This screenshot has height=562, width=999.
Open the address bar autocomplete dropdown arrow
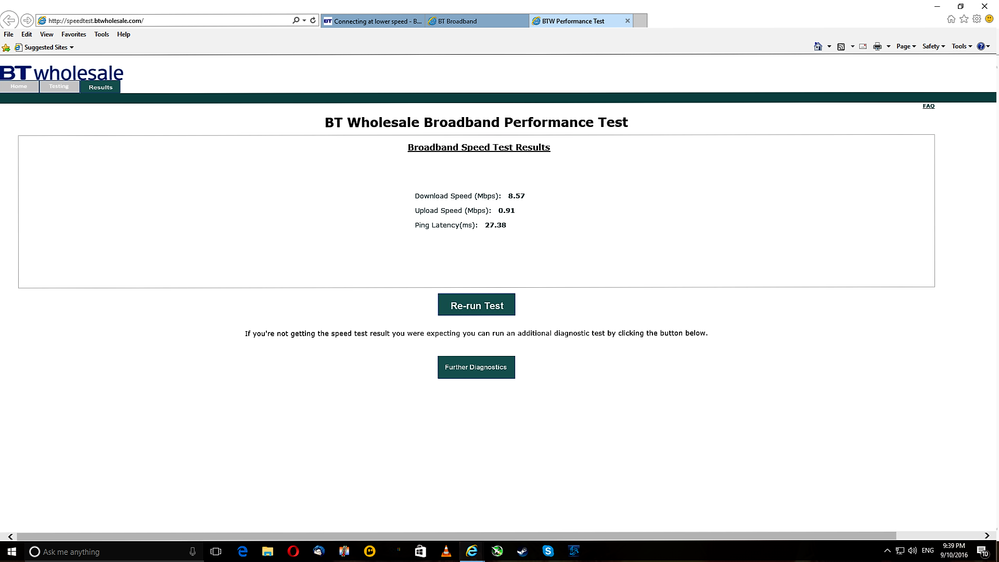(305, 20)
